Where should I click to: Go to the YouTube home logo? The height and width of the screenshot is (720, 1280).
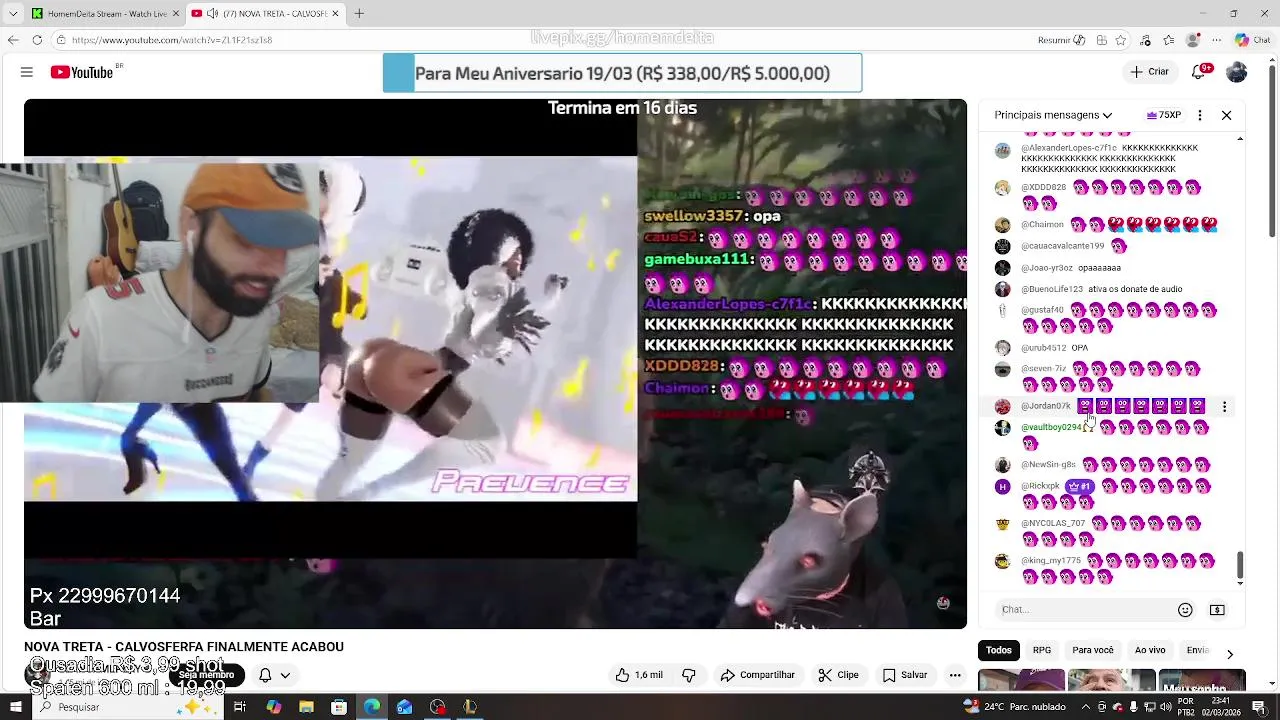click(82, 72)
